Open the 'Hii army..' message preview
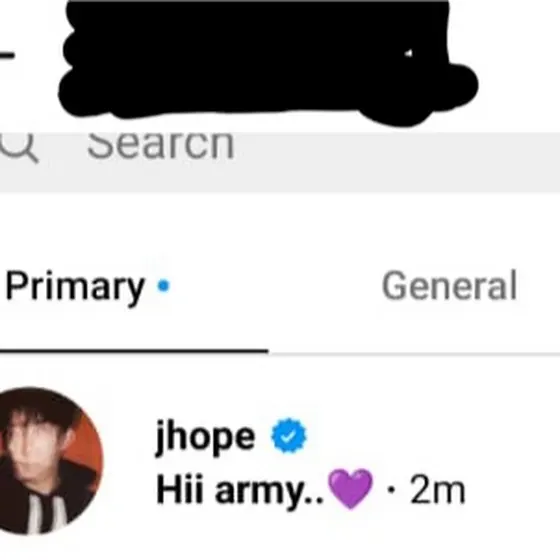Viewport: 560px width, 560px height. pyautogui.click(x=240, y=491)
